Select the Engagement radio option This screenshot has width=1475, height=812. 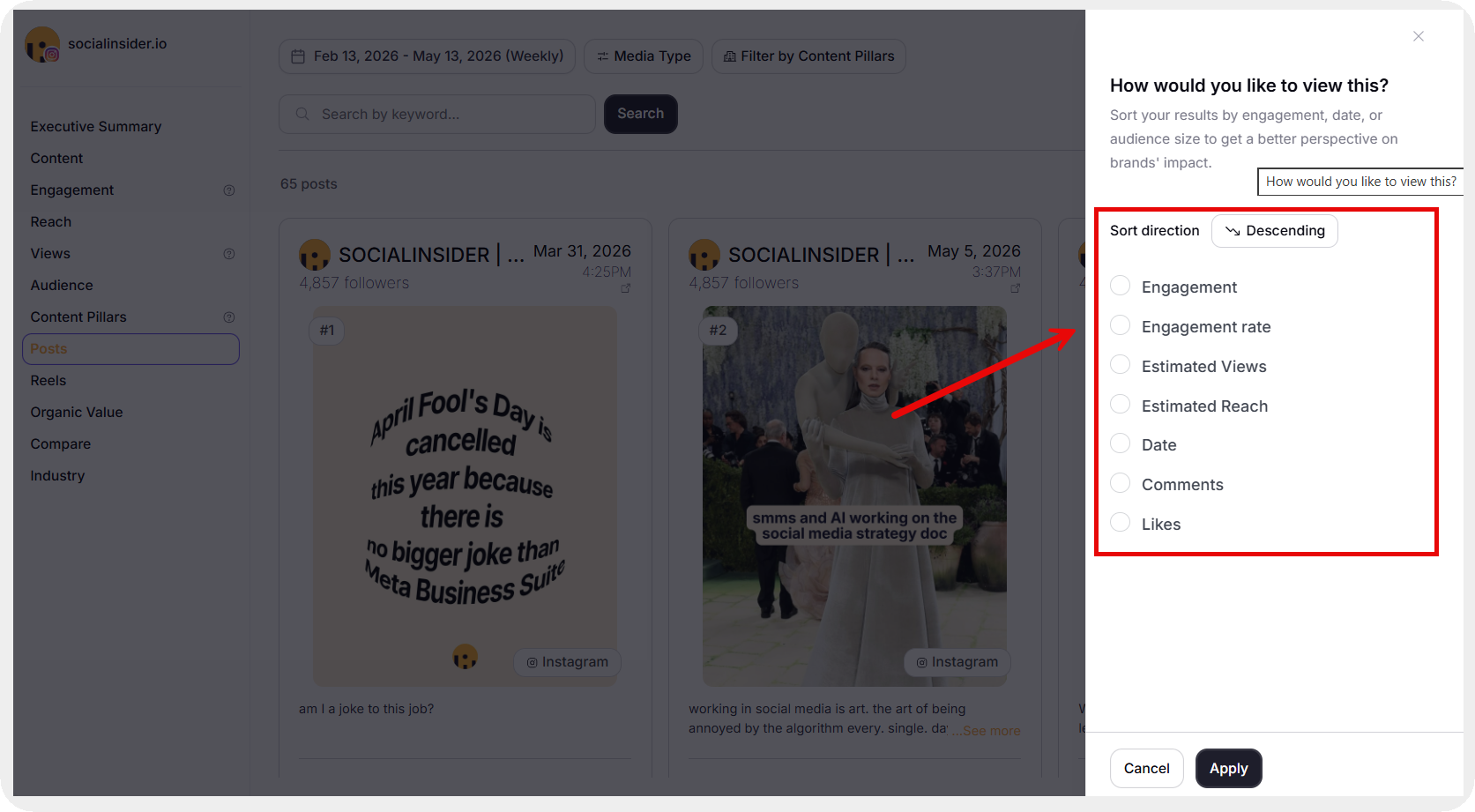(1121, 286)
